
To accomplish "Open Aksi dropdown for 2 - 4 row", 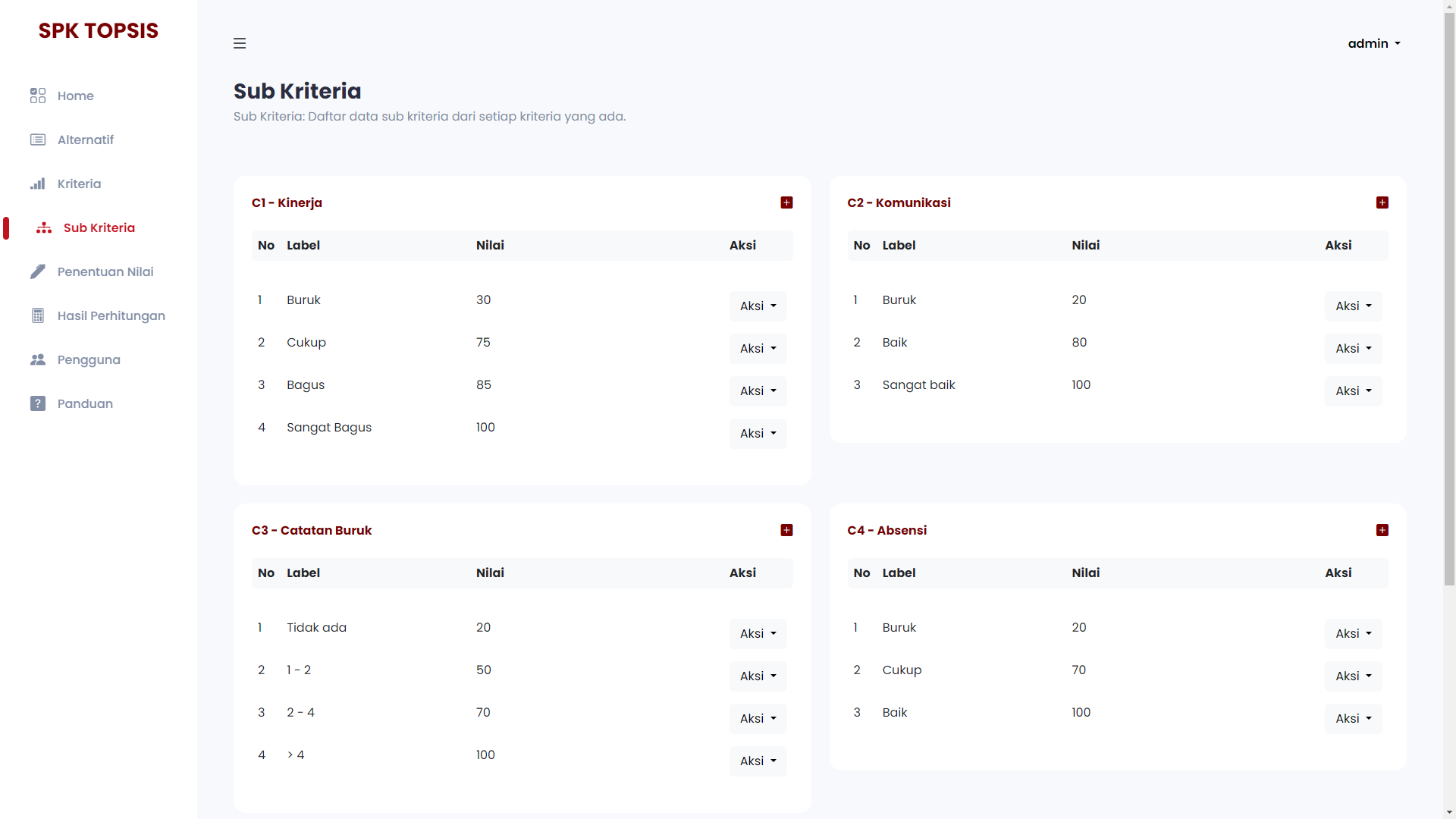I will tap(758, 719).
